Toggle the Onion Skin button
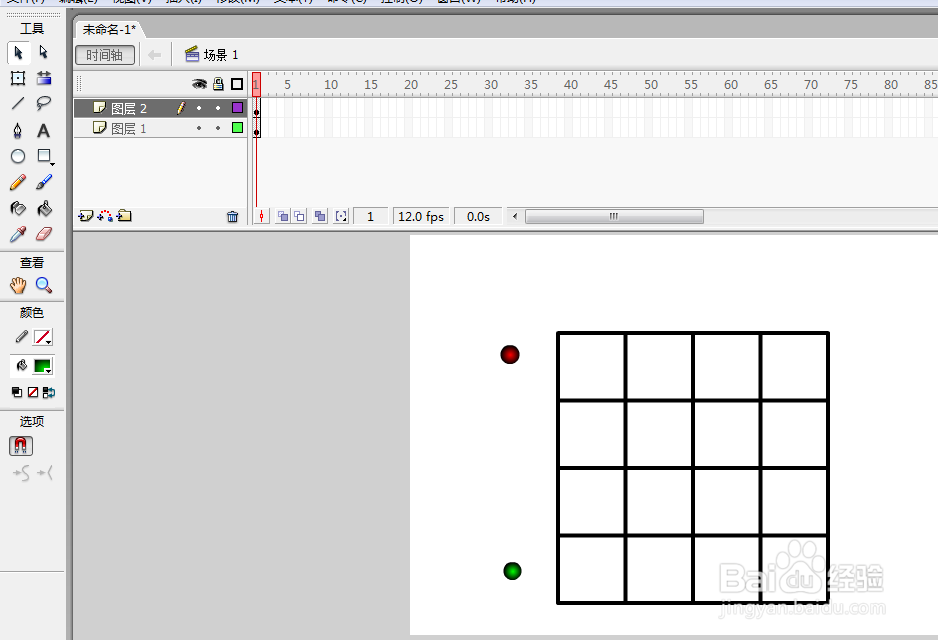 [x=283, y=217]
